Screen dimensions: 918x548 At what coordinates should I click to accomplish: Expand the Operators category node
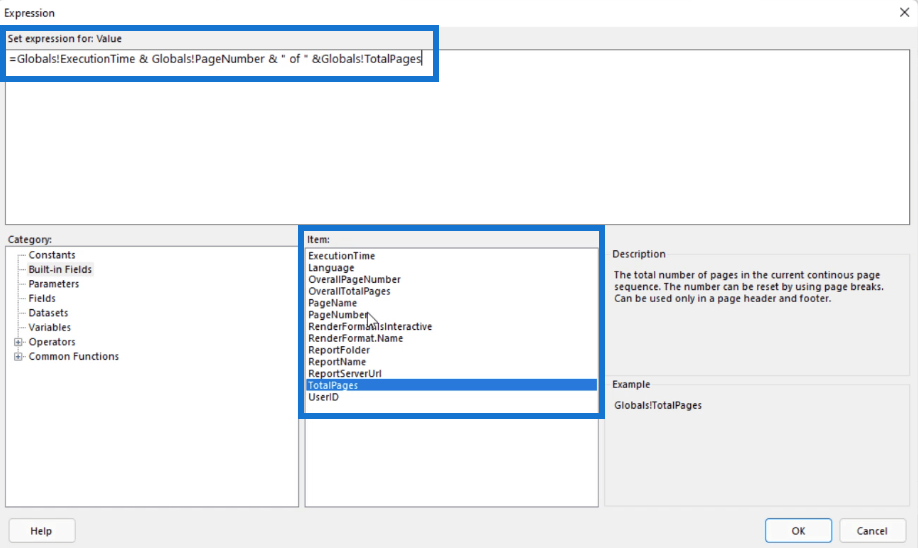pos(18,342)
